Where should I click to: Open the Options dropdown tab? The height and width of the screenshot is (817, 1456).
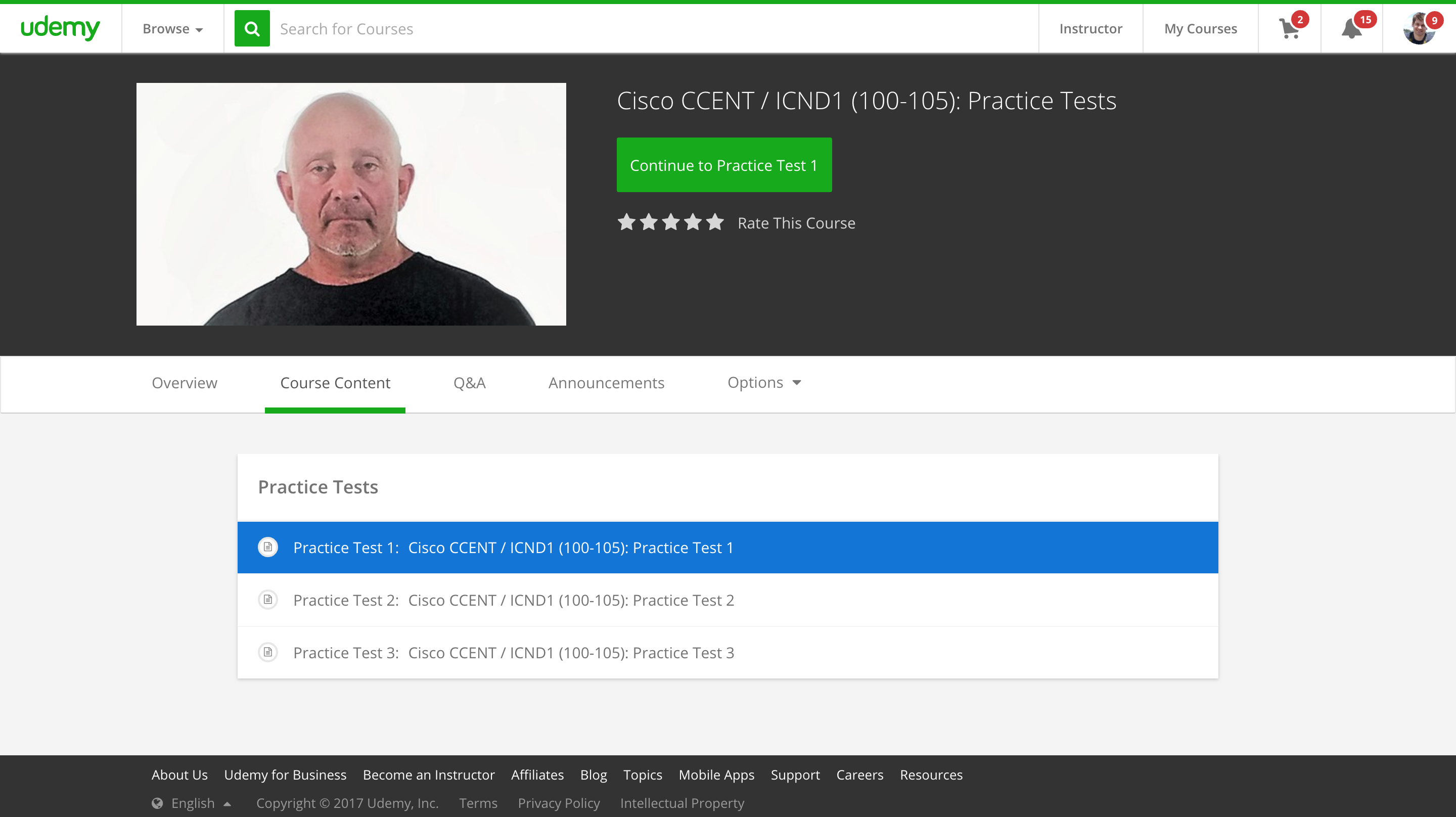pyautogui.click(x=764, y=383)
